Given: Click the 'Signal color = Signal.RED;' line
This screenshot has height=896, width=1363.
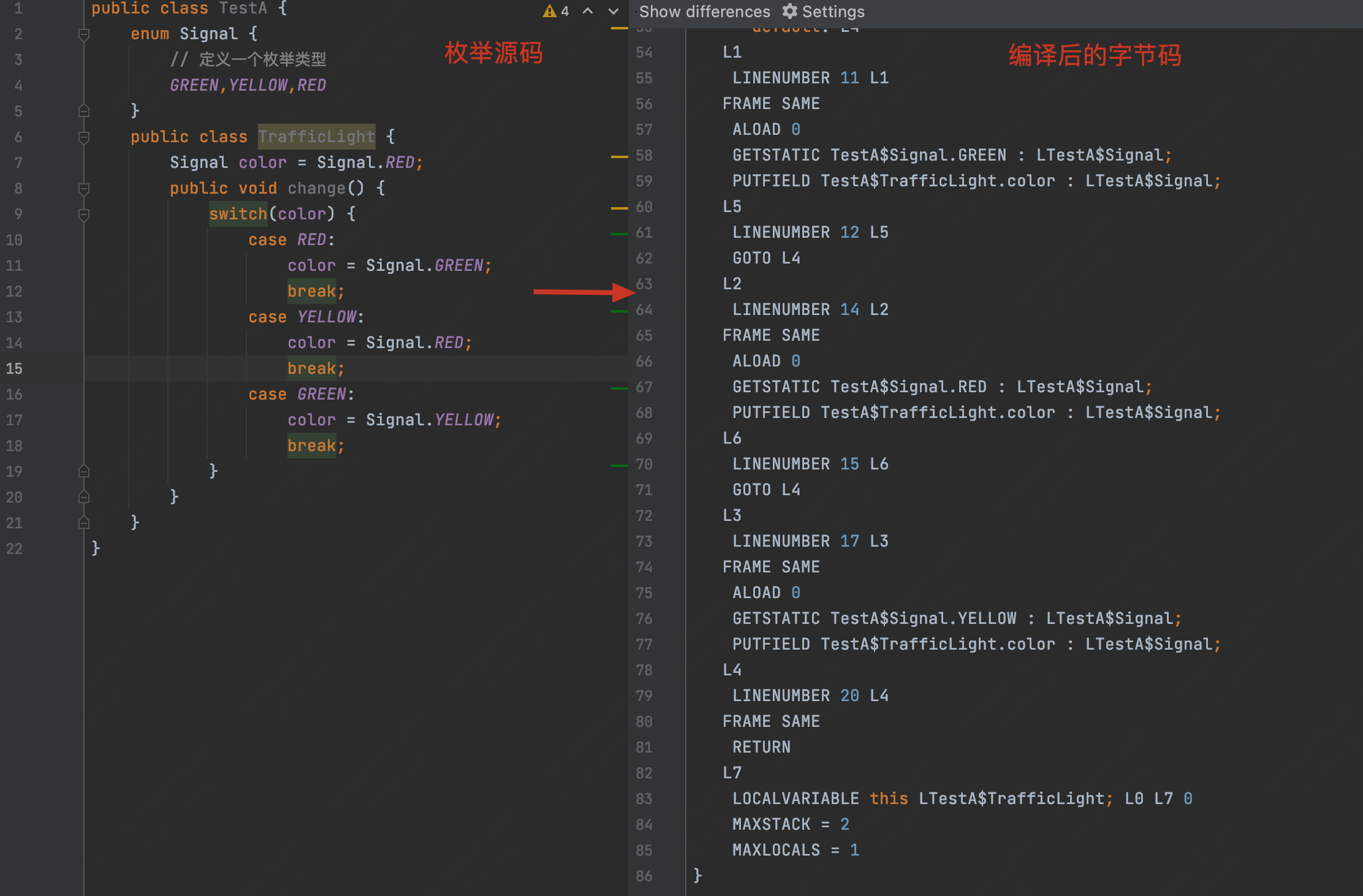Looking at the screenshot, I should click(296, 162).
